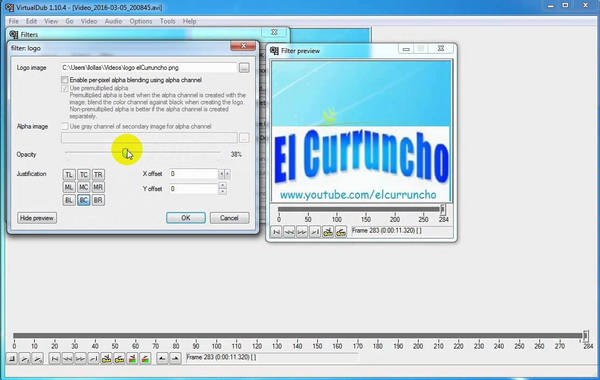Click the scene forward scan icon in main toolbar
This screenshot has width=600, height=380.
145,359
